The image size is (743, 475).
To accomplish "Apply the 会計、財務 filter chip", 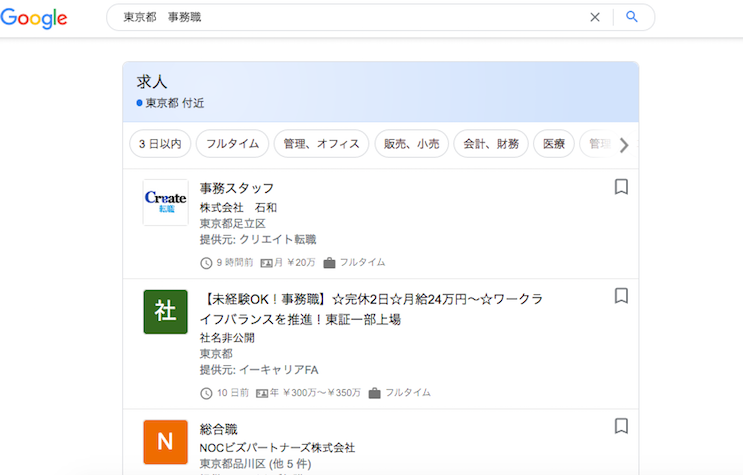I will (491, 144).
